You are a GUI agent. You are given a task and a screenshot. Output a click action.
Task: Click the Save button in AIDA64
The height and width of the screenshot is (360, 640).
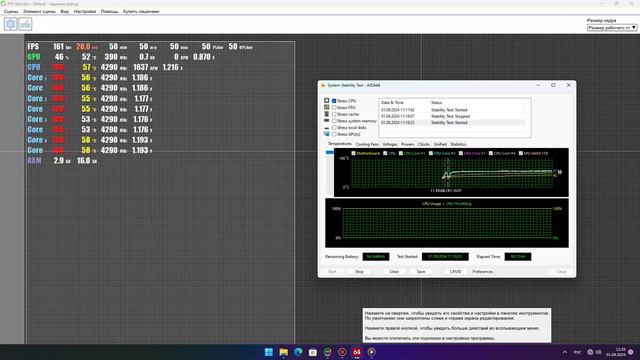(x=421, y=271)
